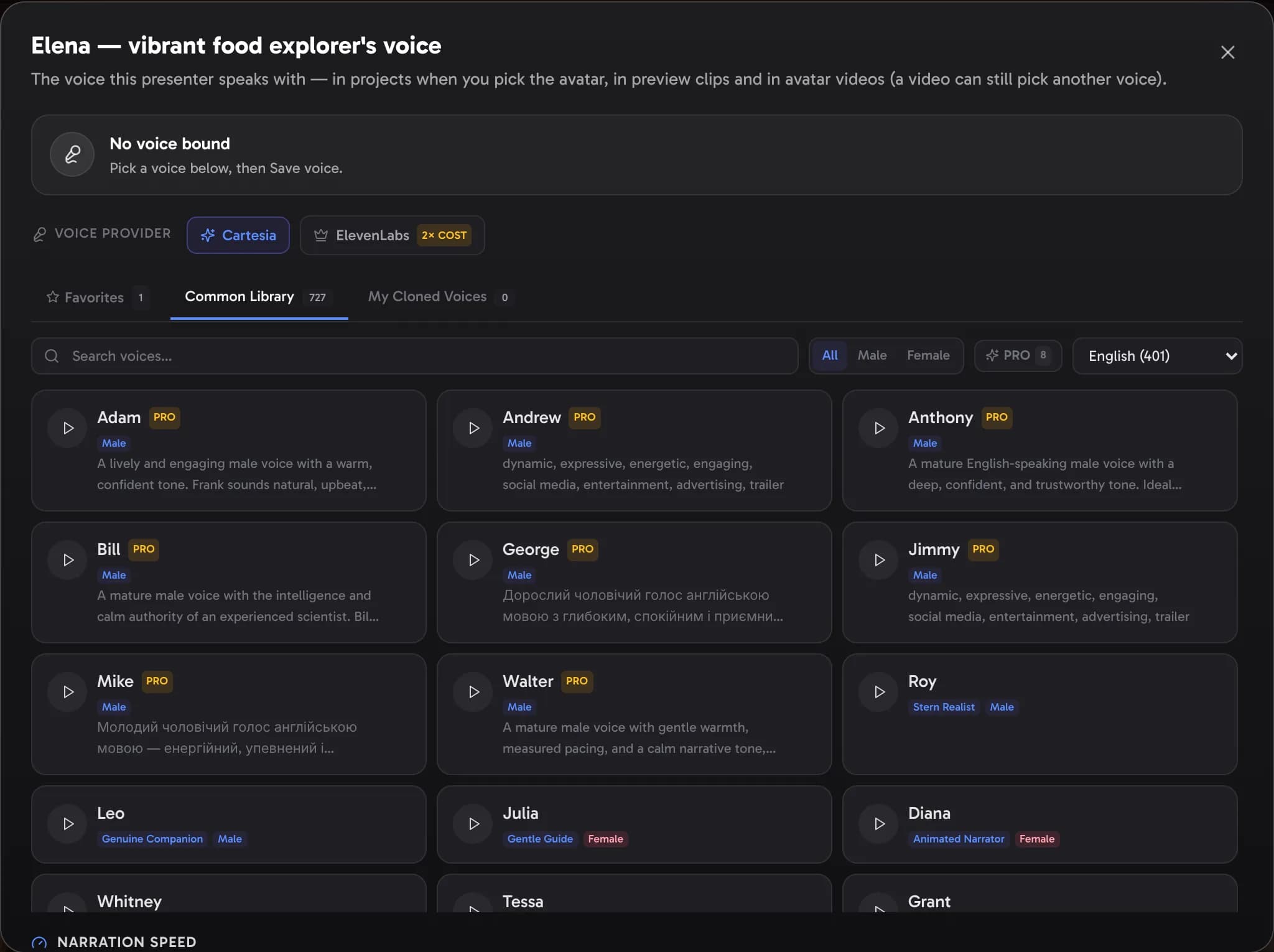Viewport: 1274px width, 952px height.
Task: Play the Roy voice preview
Action: pyautogui.click(x=878, y=692)
